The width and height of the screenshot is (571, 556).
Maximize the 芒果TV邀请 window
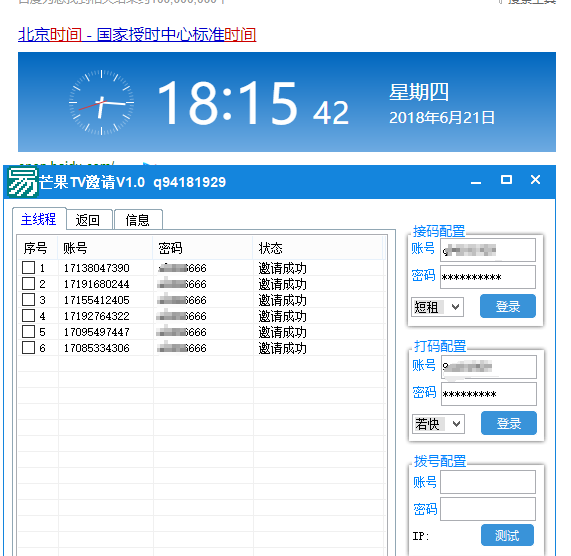pos(506,180)
